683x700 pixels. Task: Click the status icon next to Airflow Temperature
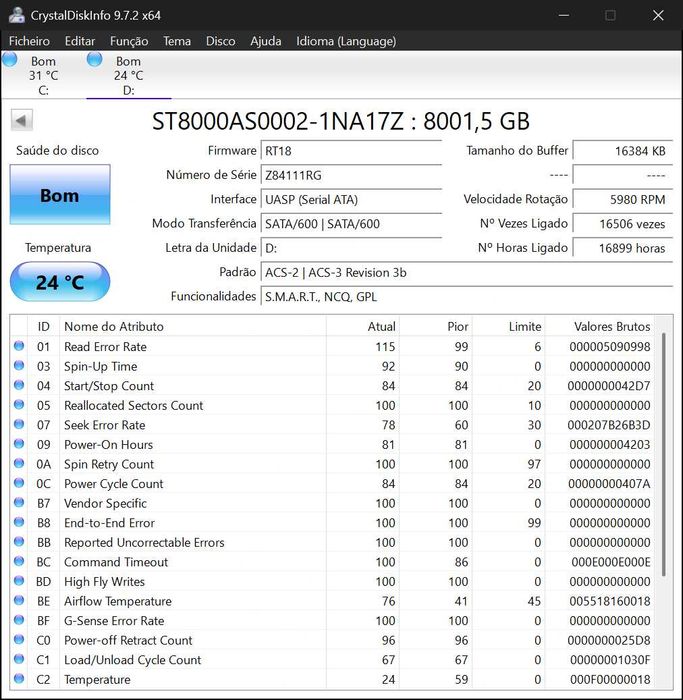click(x=19, y=601)
